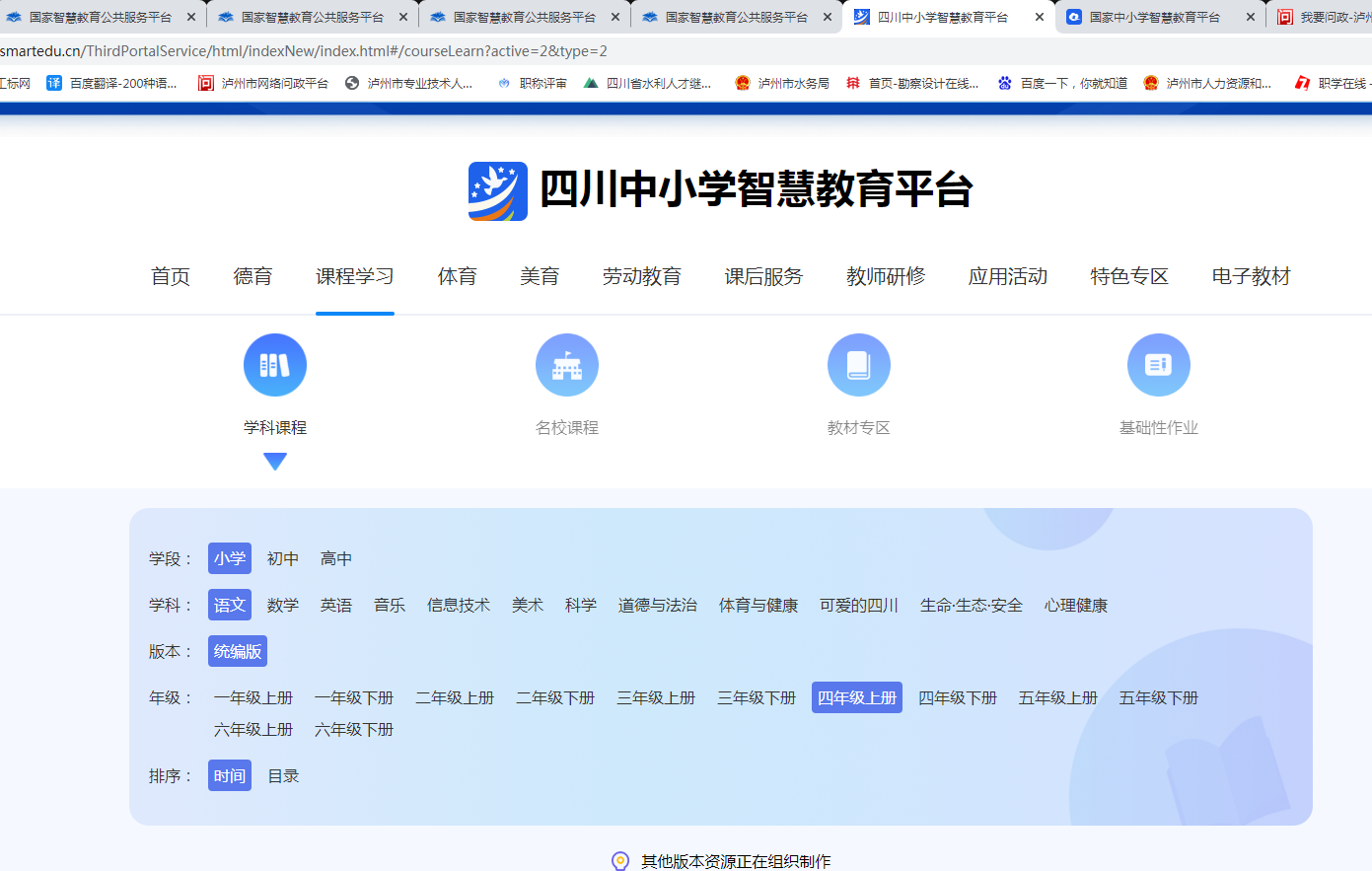Click the location pin icon near the notice
The image size is (1372, 871).
click(620, 861)
